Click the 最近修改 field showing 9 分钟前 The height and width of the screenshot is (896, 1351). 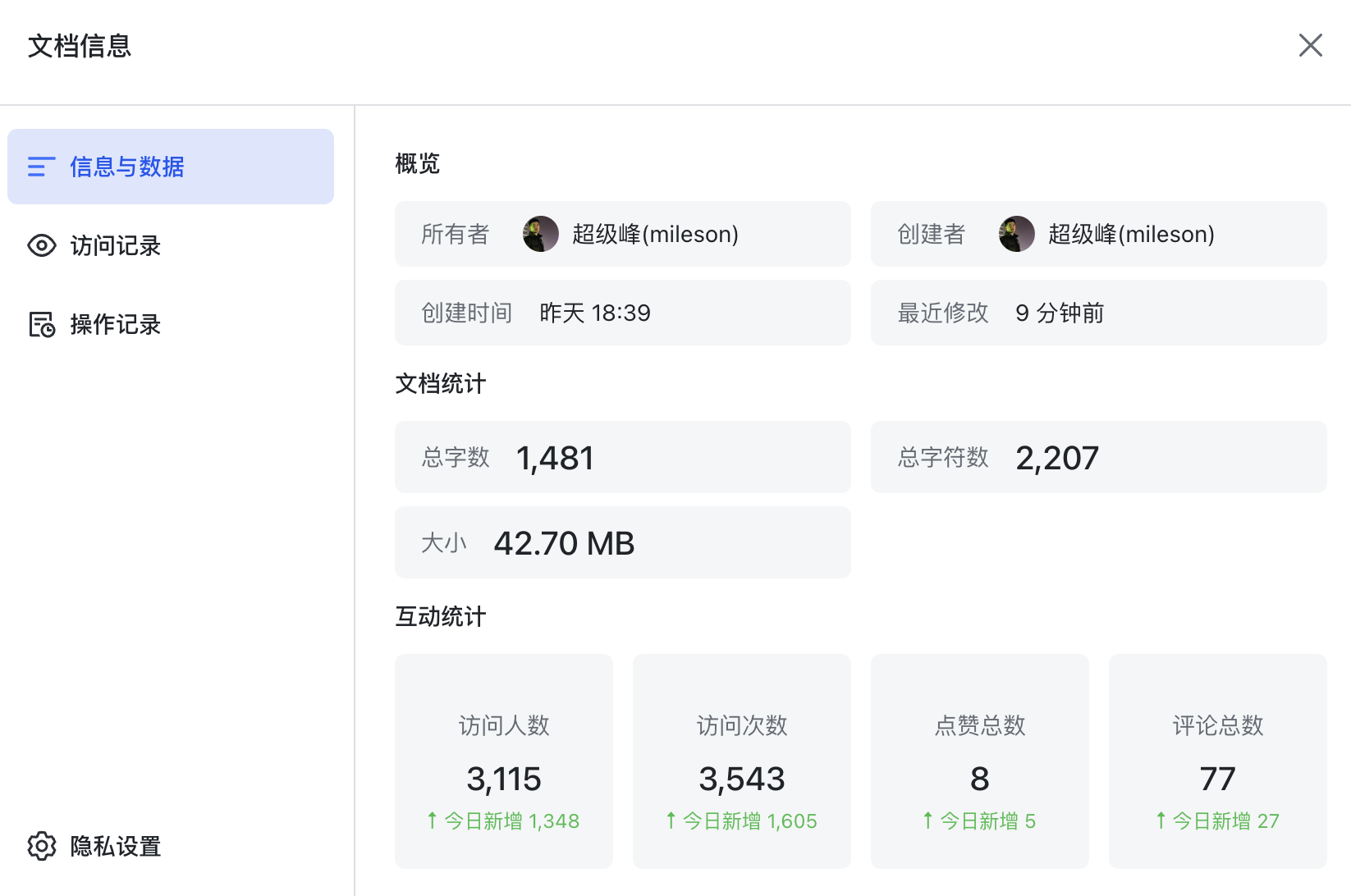click(x=1098, y=313)
